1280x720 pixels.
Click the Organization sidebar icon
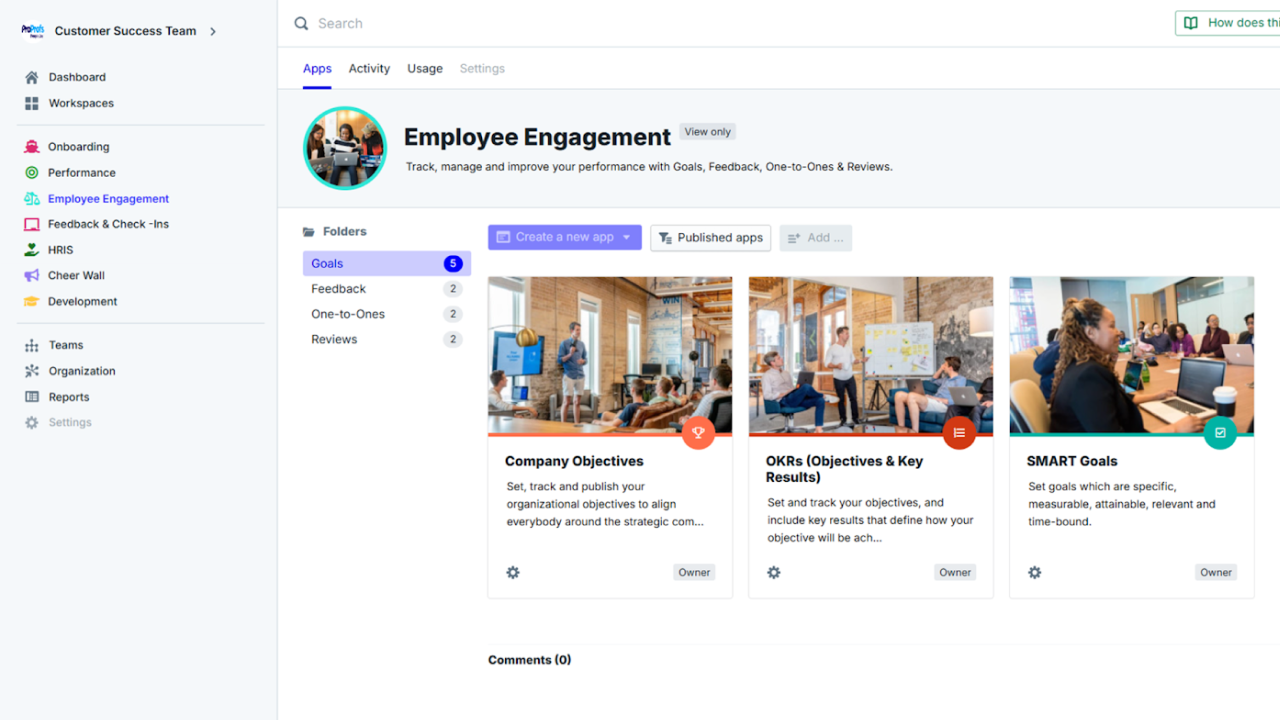click(x=32, y=371)
